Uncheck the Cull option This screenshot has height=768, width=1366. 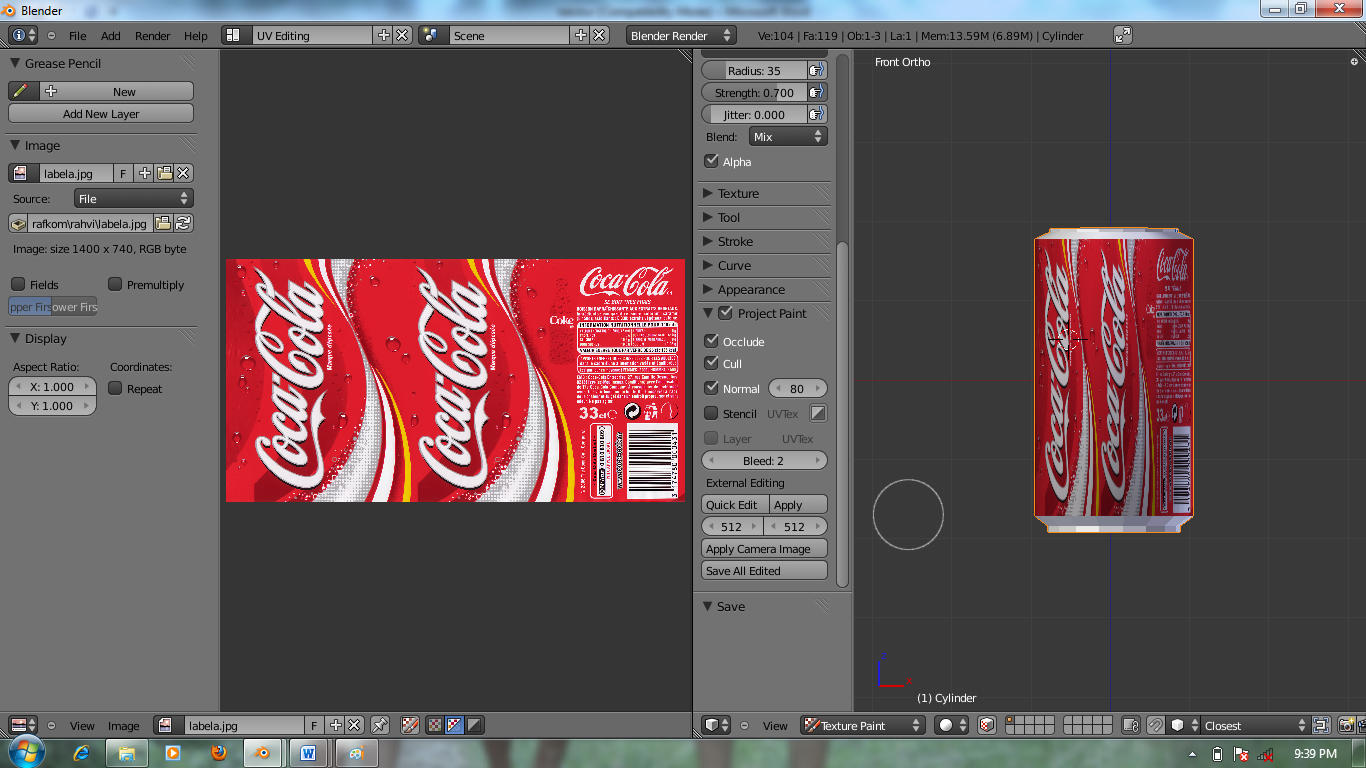click(711, 363)
